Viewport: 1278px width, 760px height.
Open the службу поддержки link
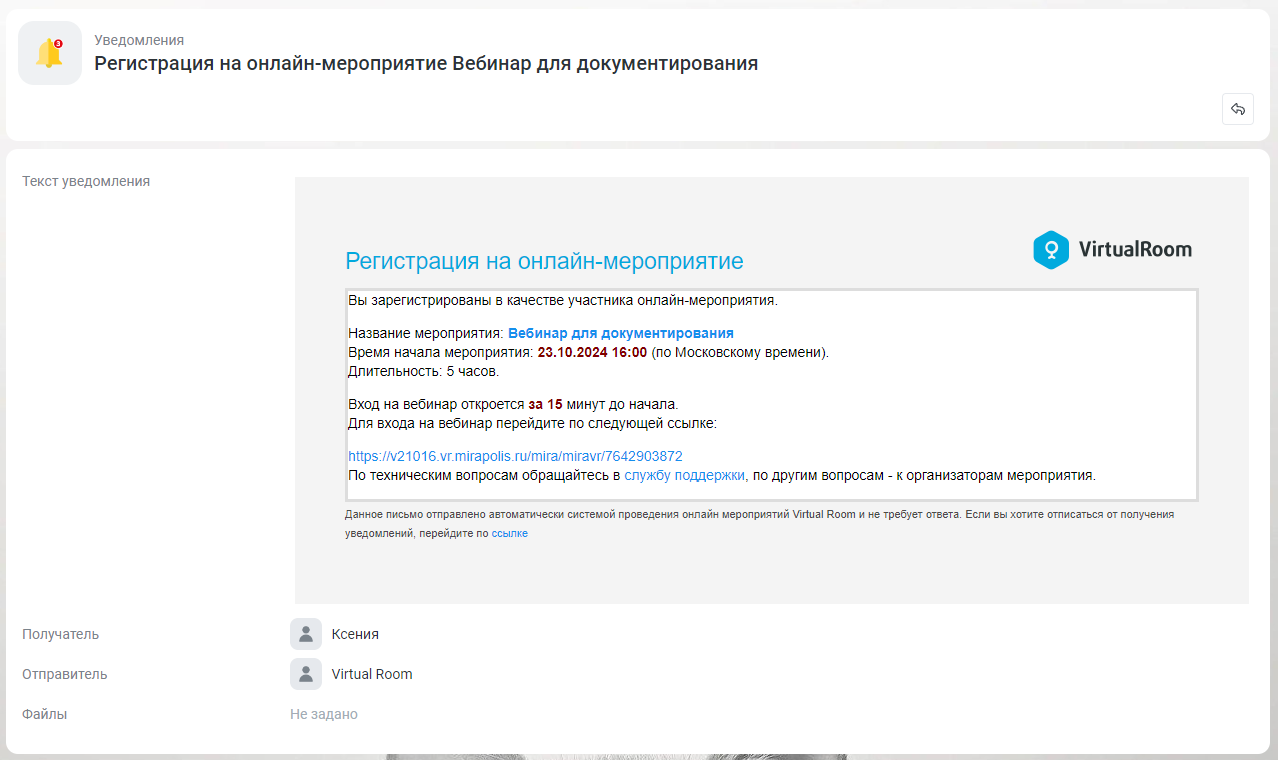tap(685, 475)
